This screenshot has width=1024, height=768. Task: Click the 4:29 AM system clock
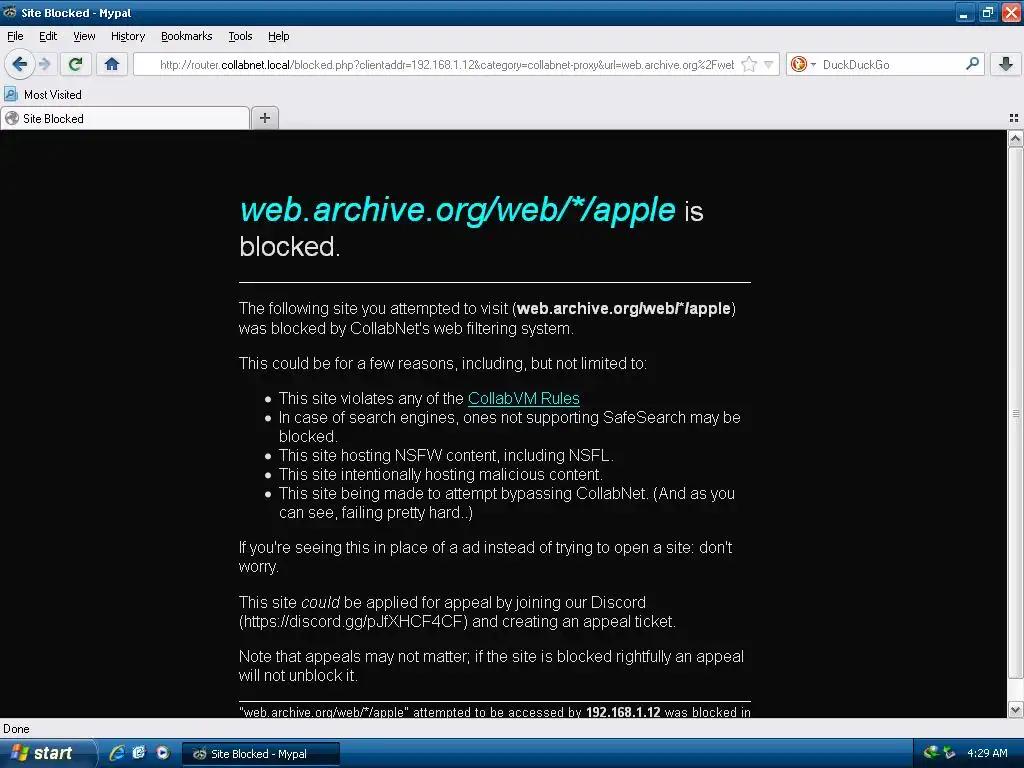coord(987,753)
